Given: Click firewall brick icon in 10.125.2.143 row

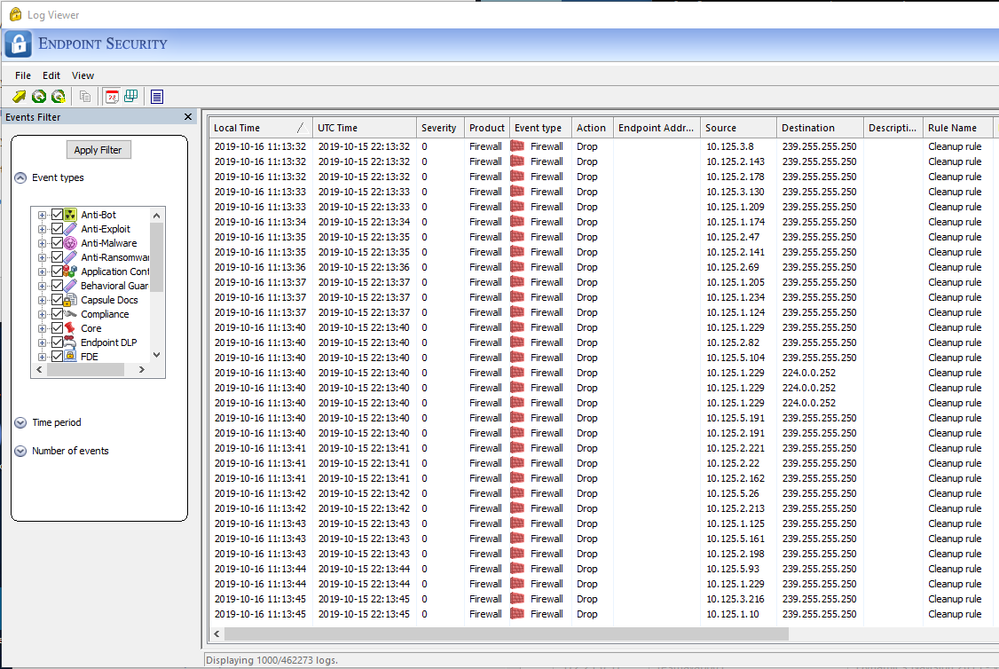Looking at the screenshot, I should [517, 161].
